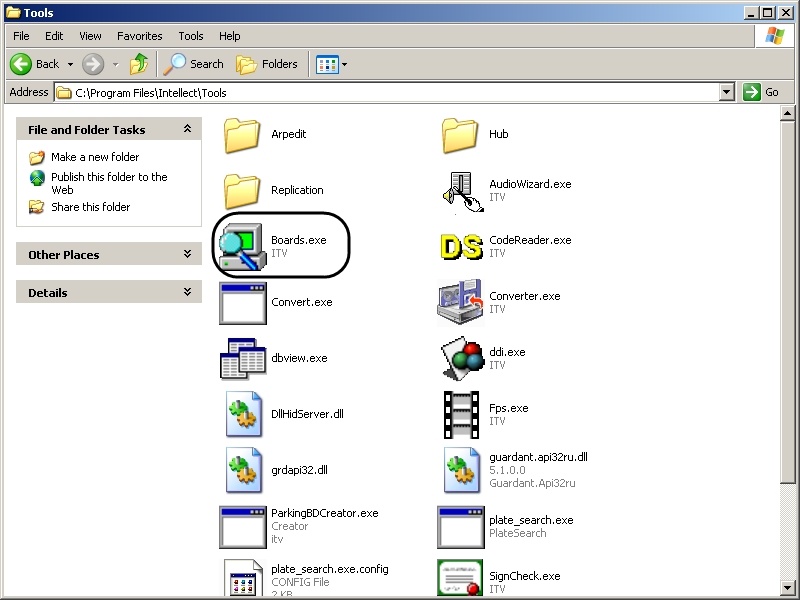Select the Fps.exe film strip icon
Image resolution: width=800 pixels, height=600 pixels.
coord(461,415)
